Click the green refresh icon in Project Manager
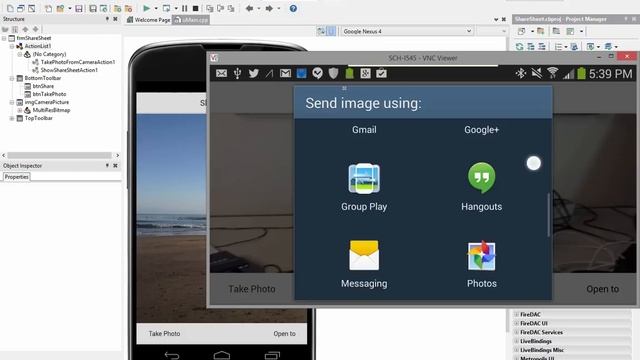The width and height of the screenshot is (640, 360). (519, 47)
